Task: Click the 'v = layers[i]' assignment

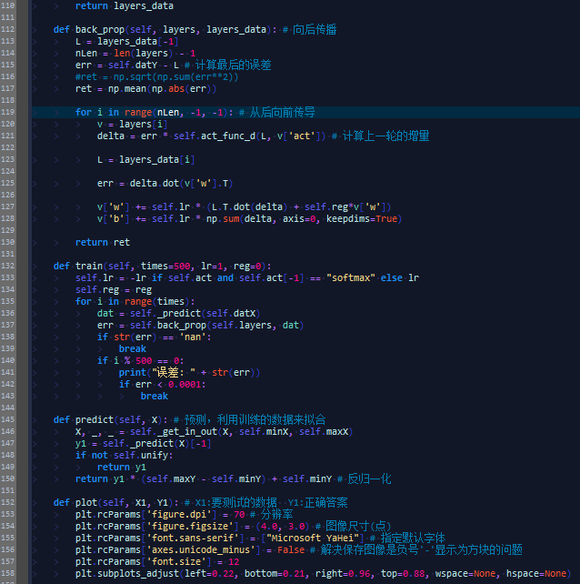Action: pos(132,124)
